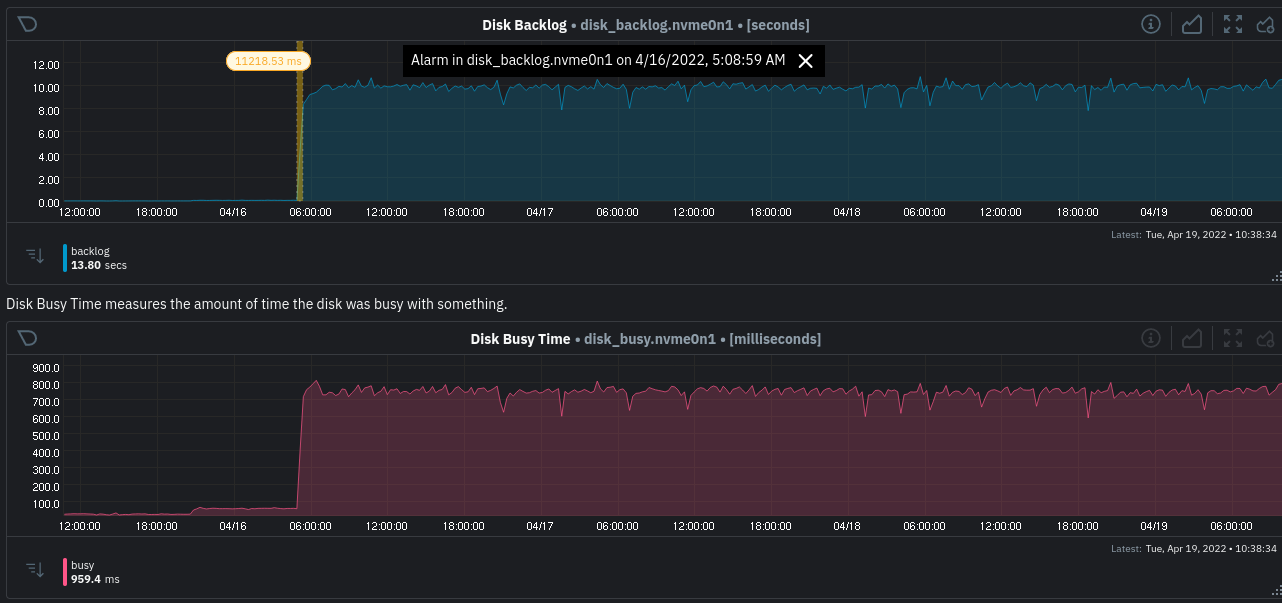Expand the Disk Busy Time chart to fullscreen
Viewport: 1282px width, 603px height.
(x=1232, y=338)
